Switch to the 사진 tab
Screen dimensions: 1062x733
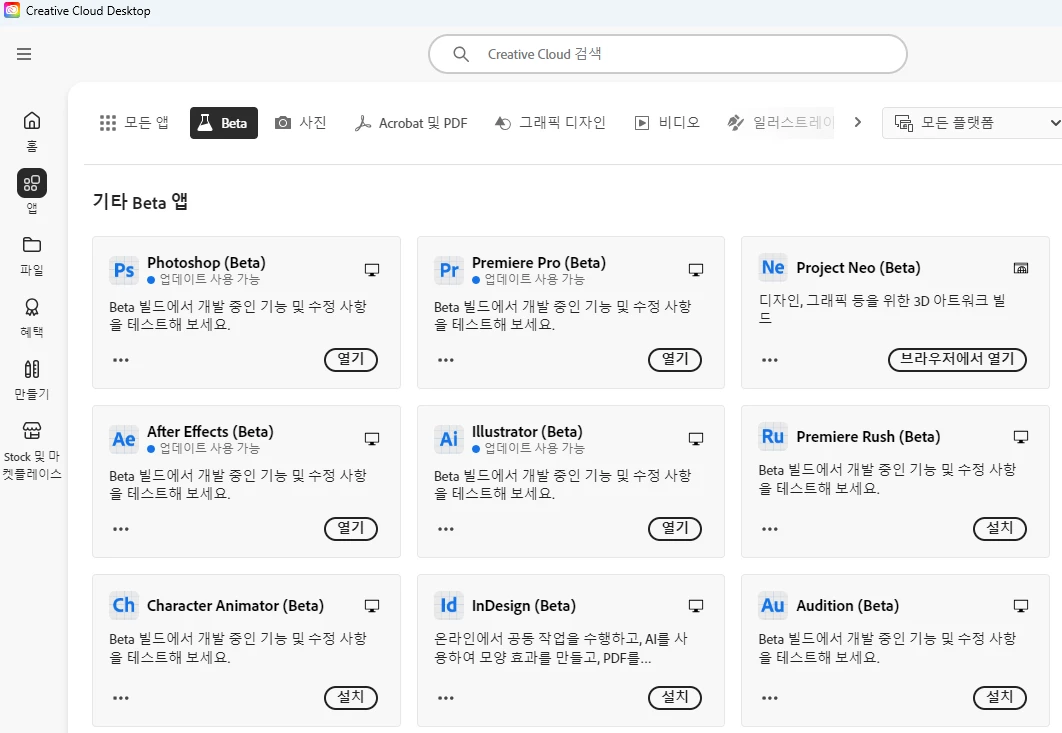click(x=301, y=123)
